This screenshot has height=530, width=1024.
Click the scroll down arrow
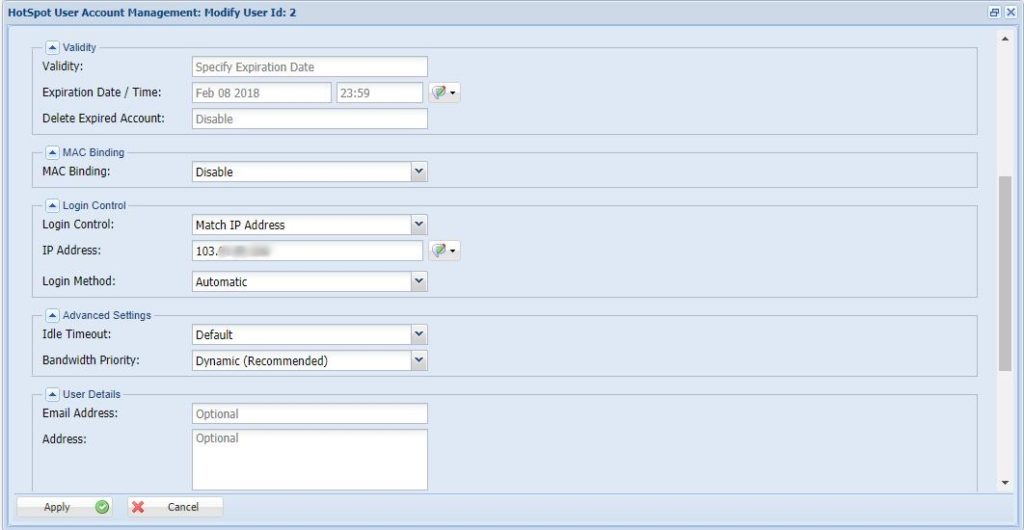[1005, 483]
